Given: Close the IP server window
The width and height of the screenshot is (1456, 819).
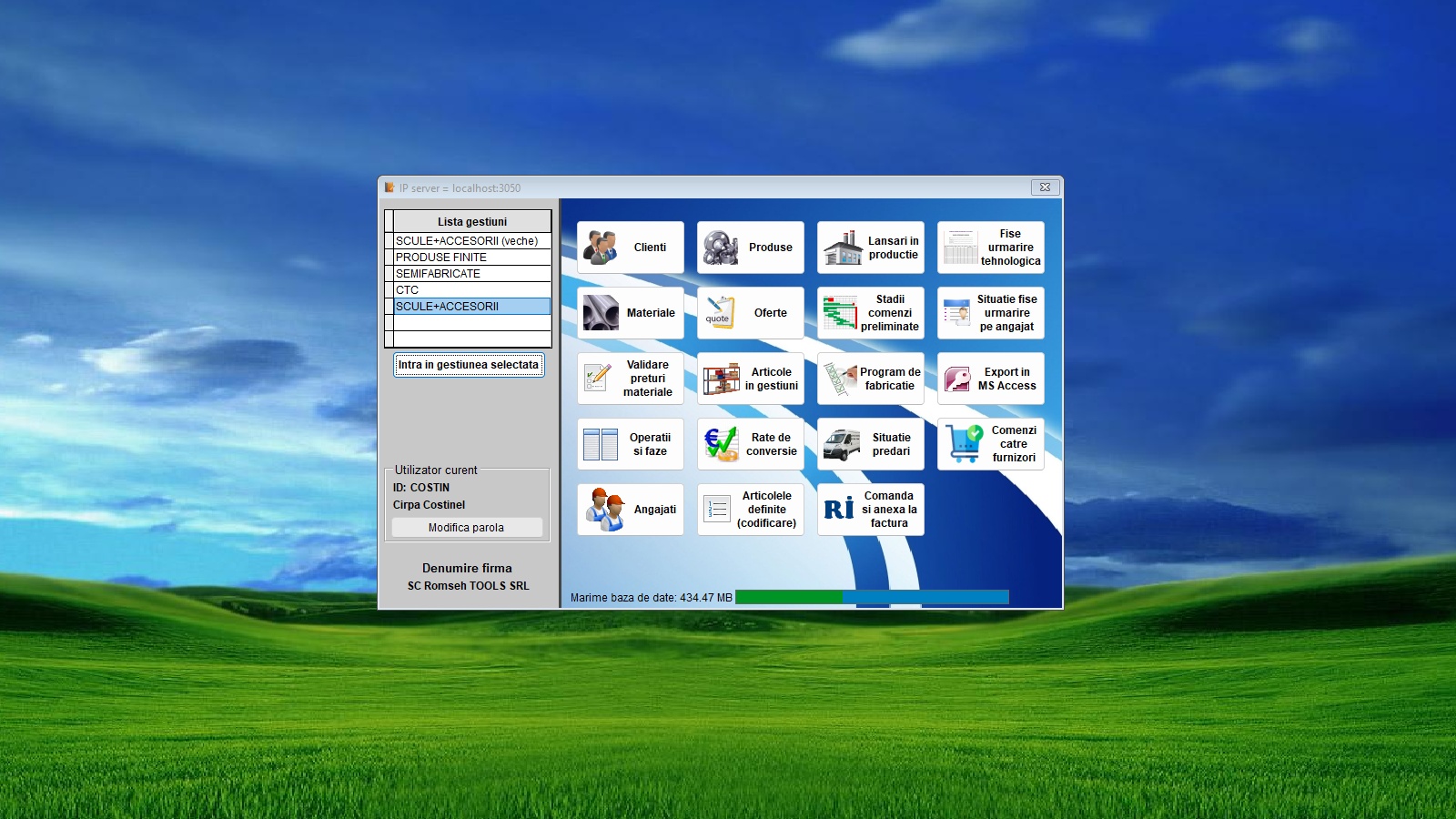Looking at the screenshot, I should coord(1045,187).
